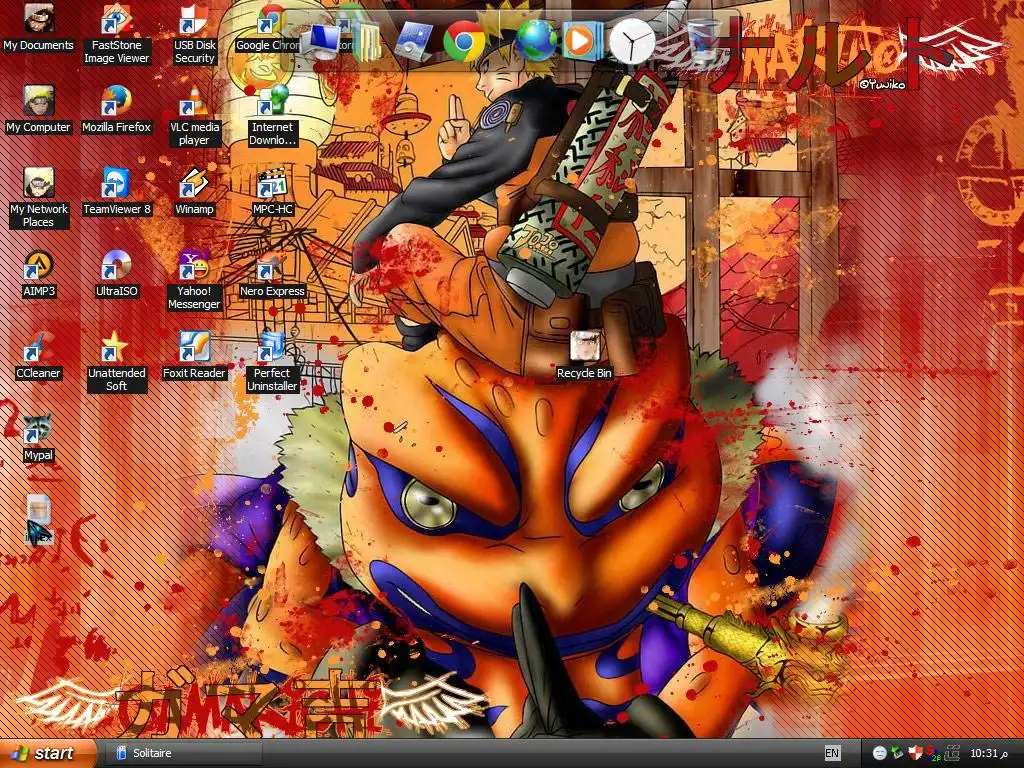
Task: Click the green arrow safely-remove hardware tray icon
Action: (x=897, y=754)
